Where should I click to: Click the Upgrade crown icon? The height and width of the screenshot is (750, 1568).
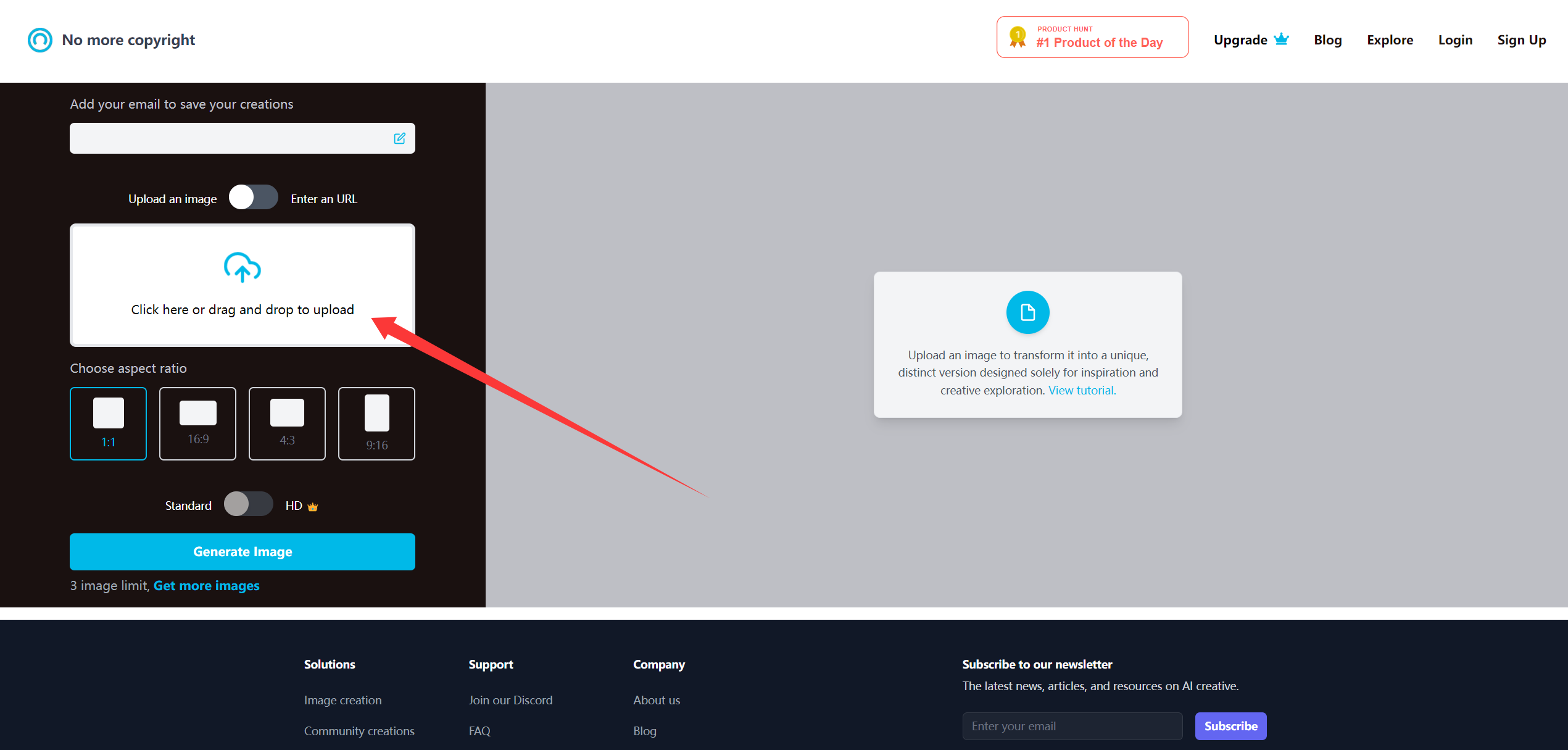point(1282,40)
